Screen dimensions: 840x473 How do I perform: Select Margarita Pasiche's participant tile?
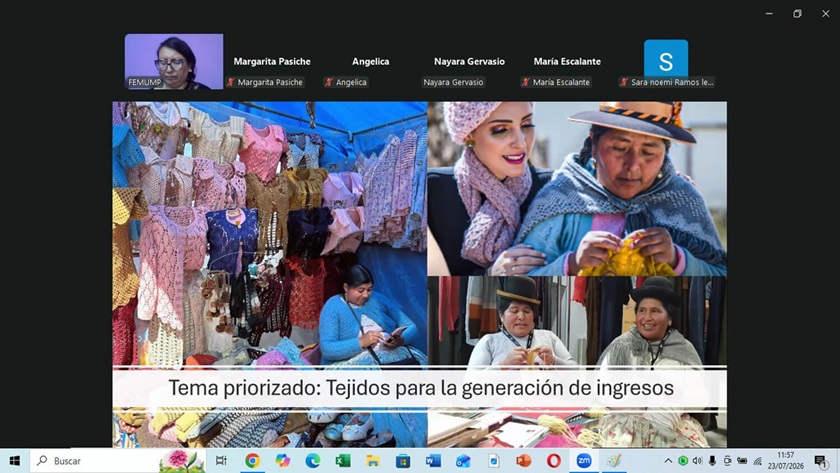click(x=272, y=62)
